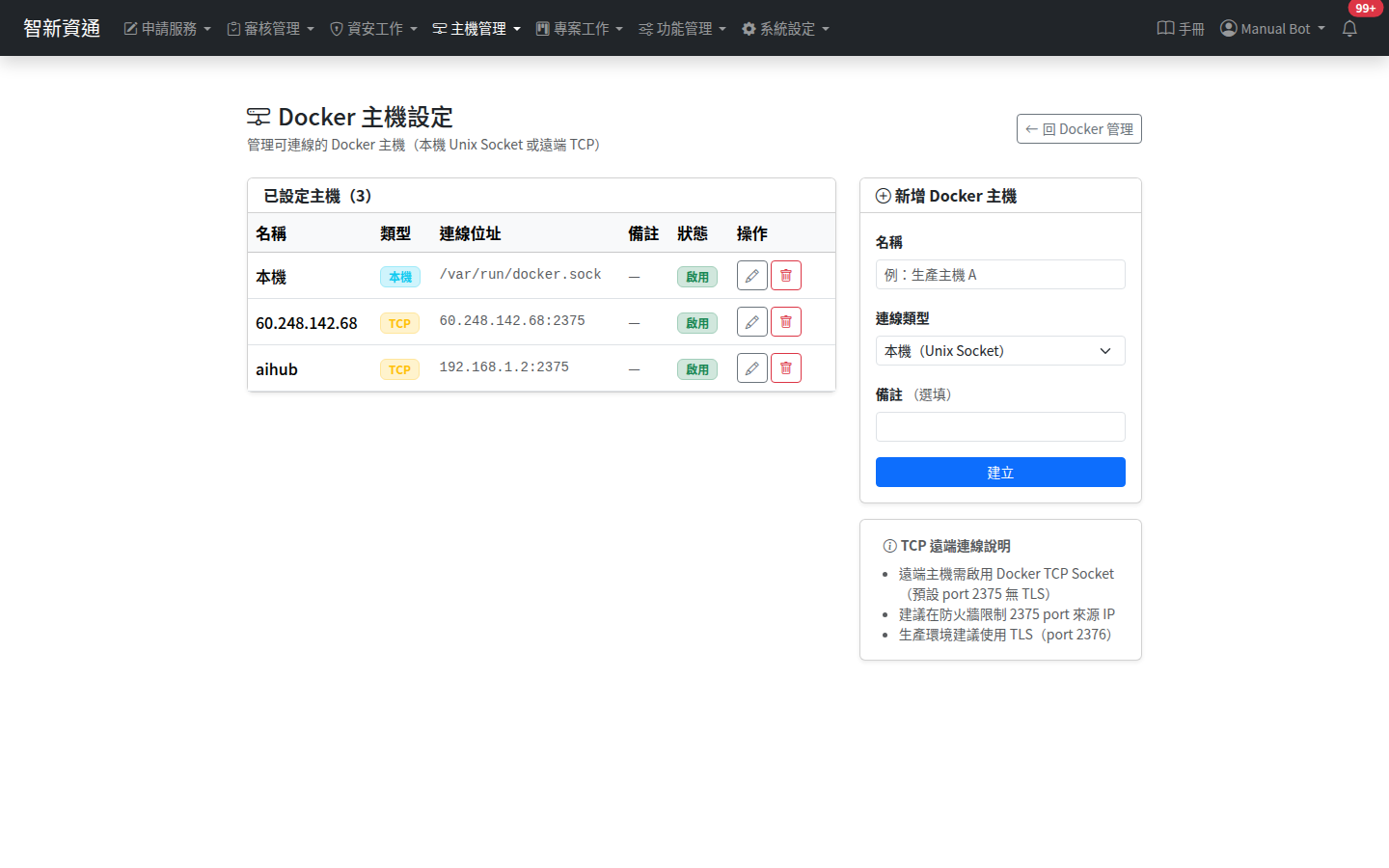Screen dimensions: 1389x868
Task: Click the 60.248.142.68 host name
Action: (x=307, y=323)
